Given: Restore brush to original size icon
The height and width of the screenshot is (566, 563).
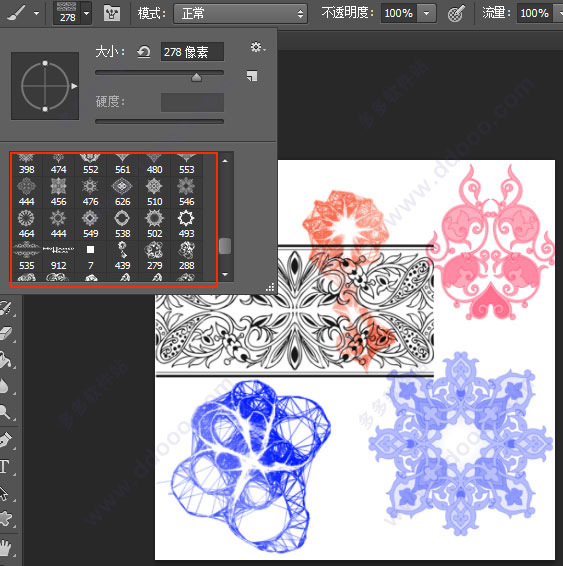Looking at the screenshot, I should pos(144,52).
